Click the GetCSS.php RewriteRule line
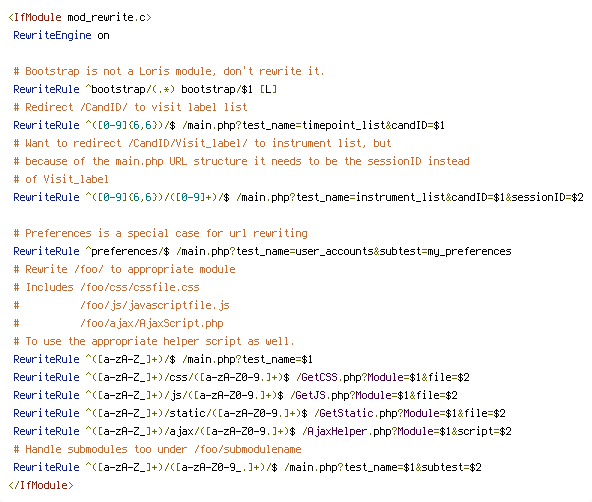The image size is (592, 502). pos(241,377)
